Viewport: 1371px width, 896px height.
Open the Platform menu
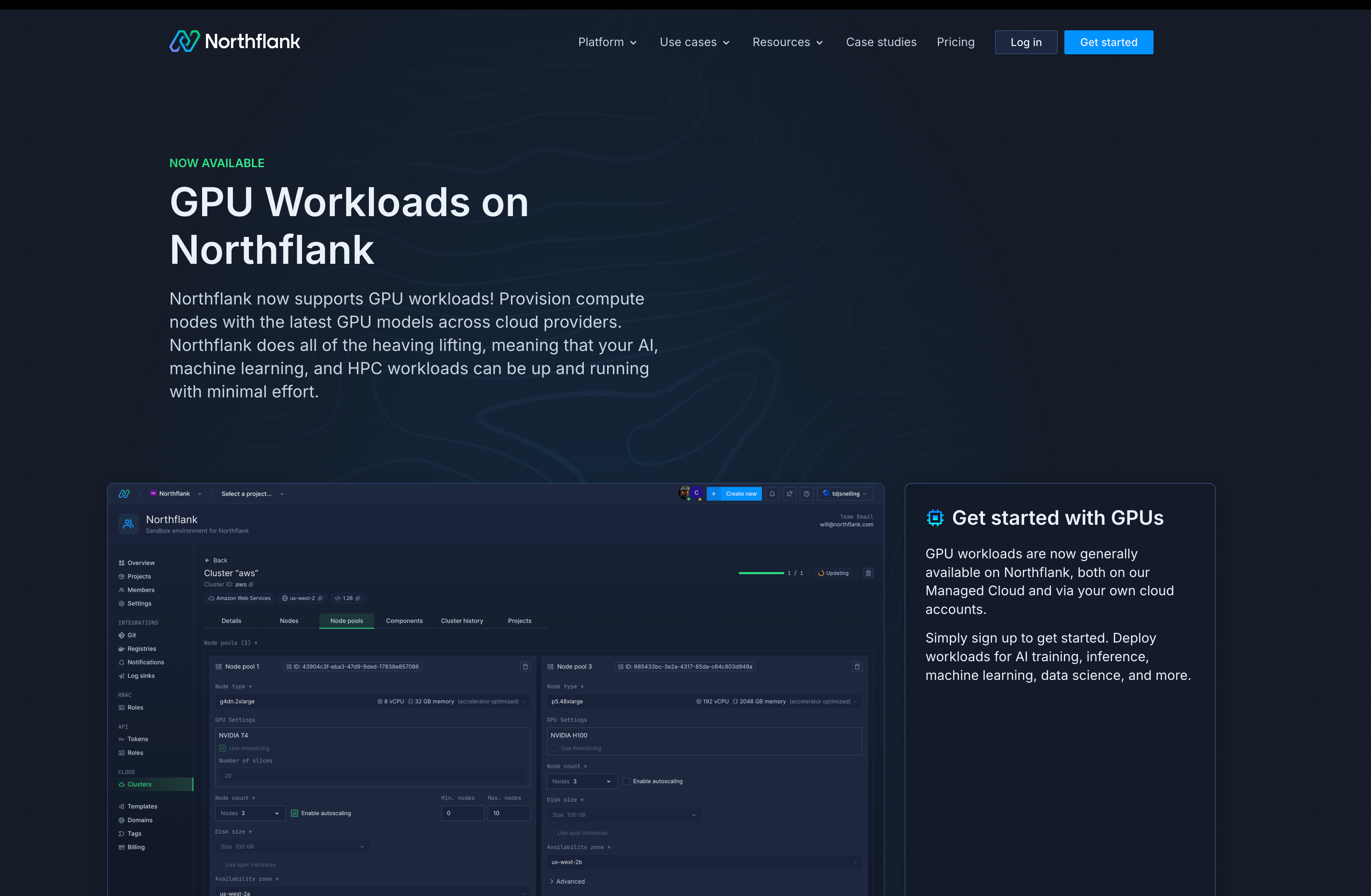point(607,42)
